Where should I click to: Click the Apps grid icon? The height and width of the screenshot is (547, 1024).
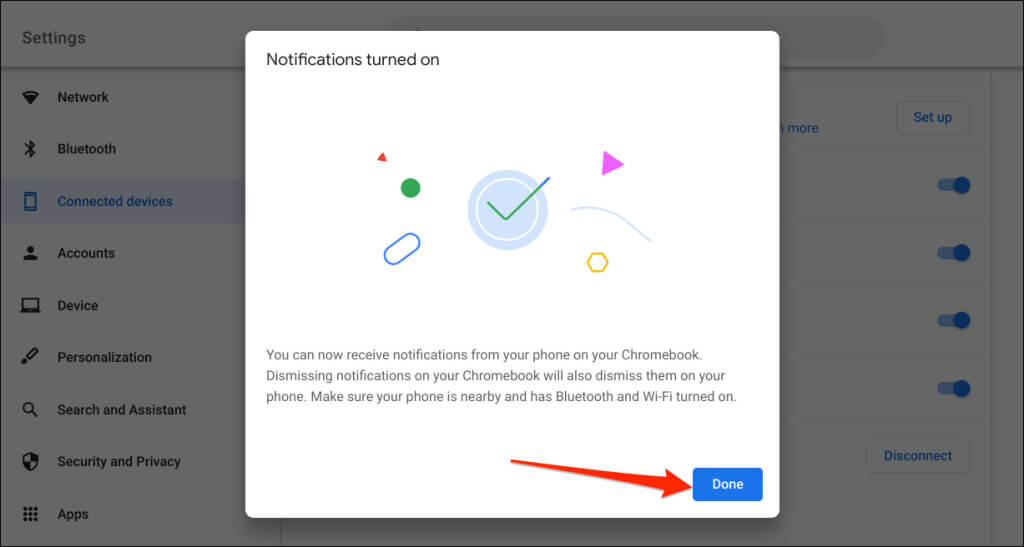click(x=30, y=514)
